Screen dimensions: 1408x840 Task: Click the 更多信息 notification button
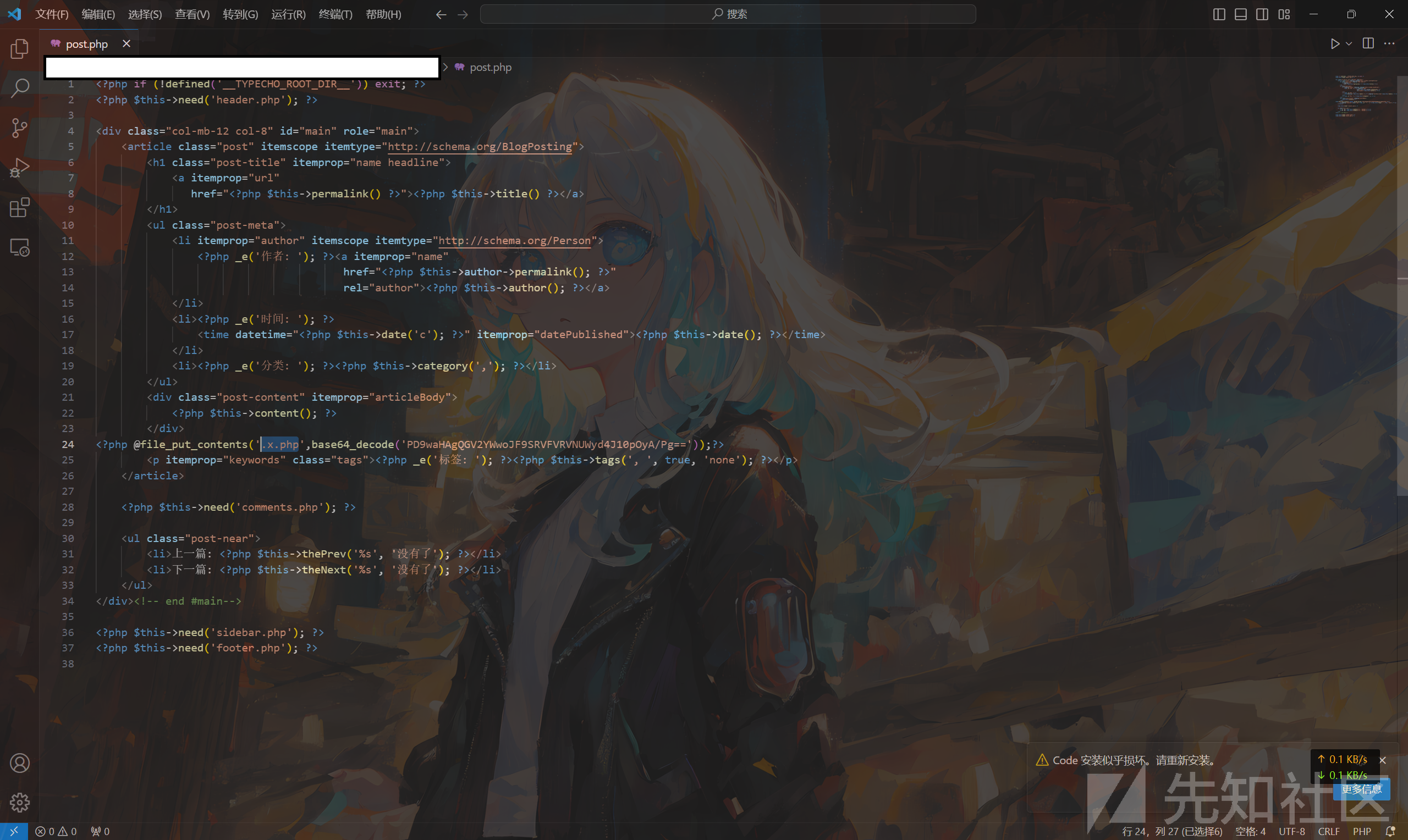pos(1361,789)
